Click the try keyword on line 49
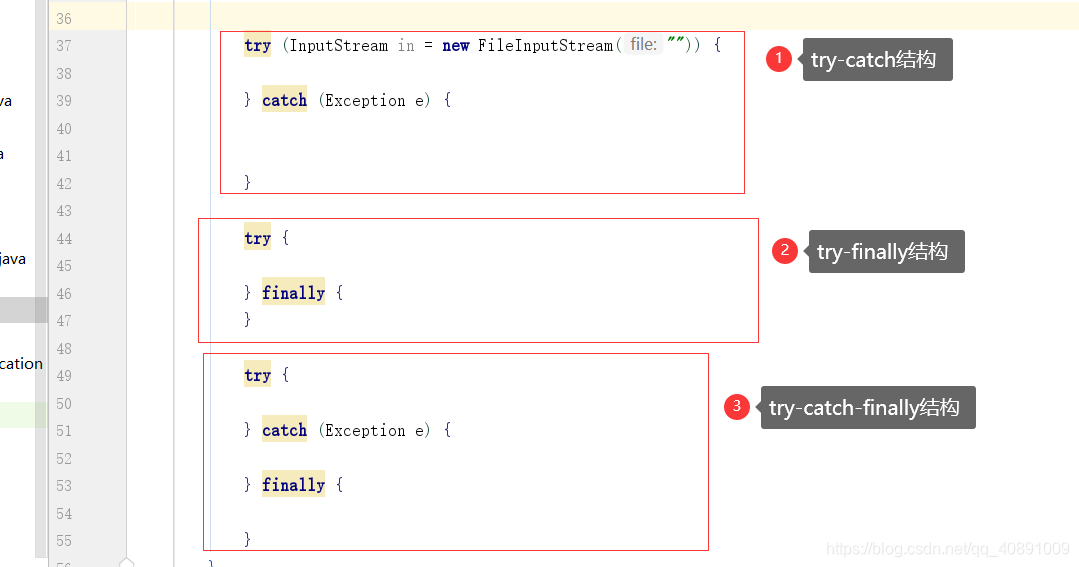 (x=257, y=376)
